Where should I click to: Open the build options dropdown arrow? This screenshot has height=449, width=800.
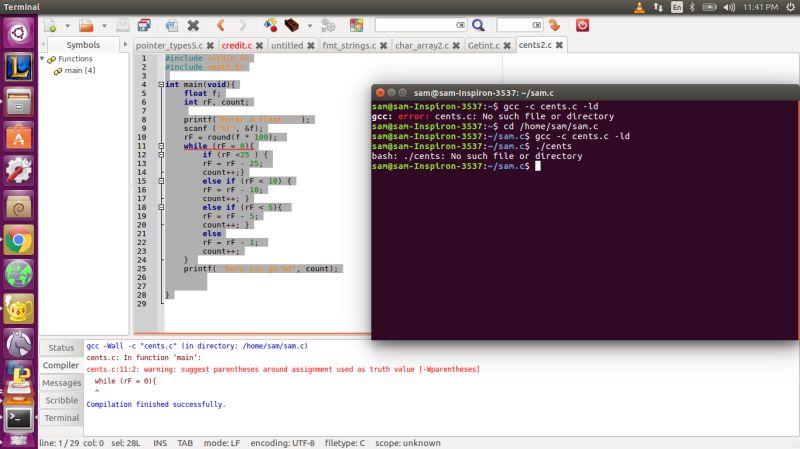[x=309, y=26]
